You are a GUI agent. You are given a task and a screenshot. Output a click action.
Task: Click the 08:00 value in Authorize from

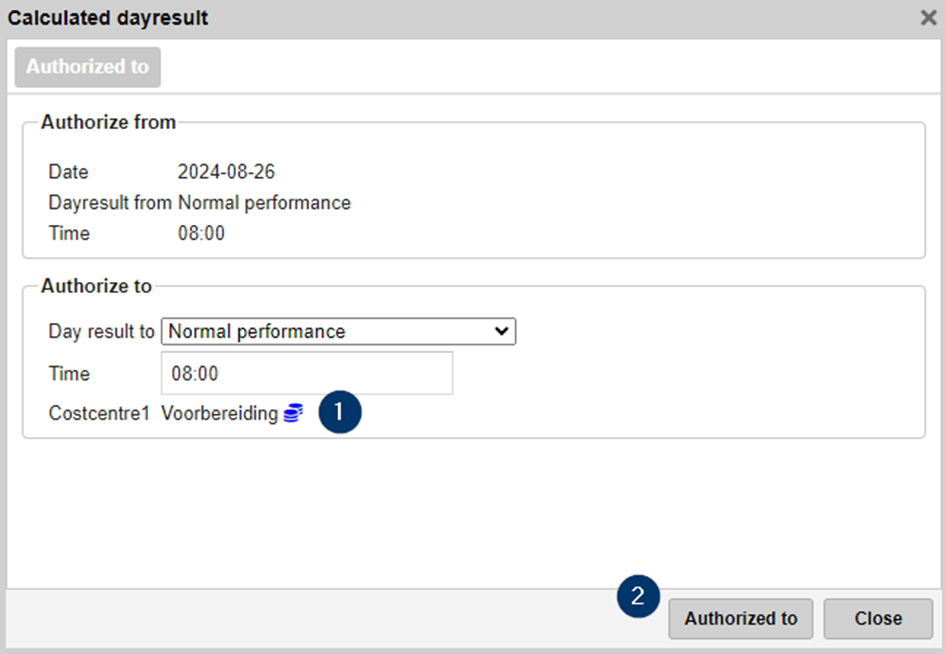point(201,233)
